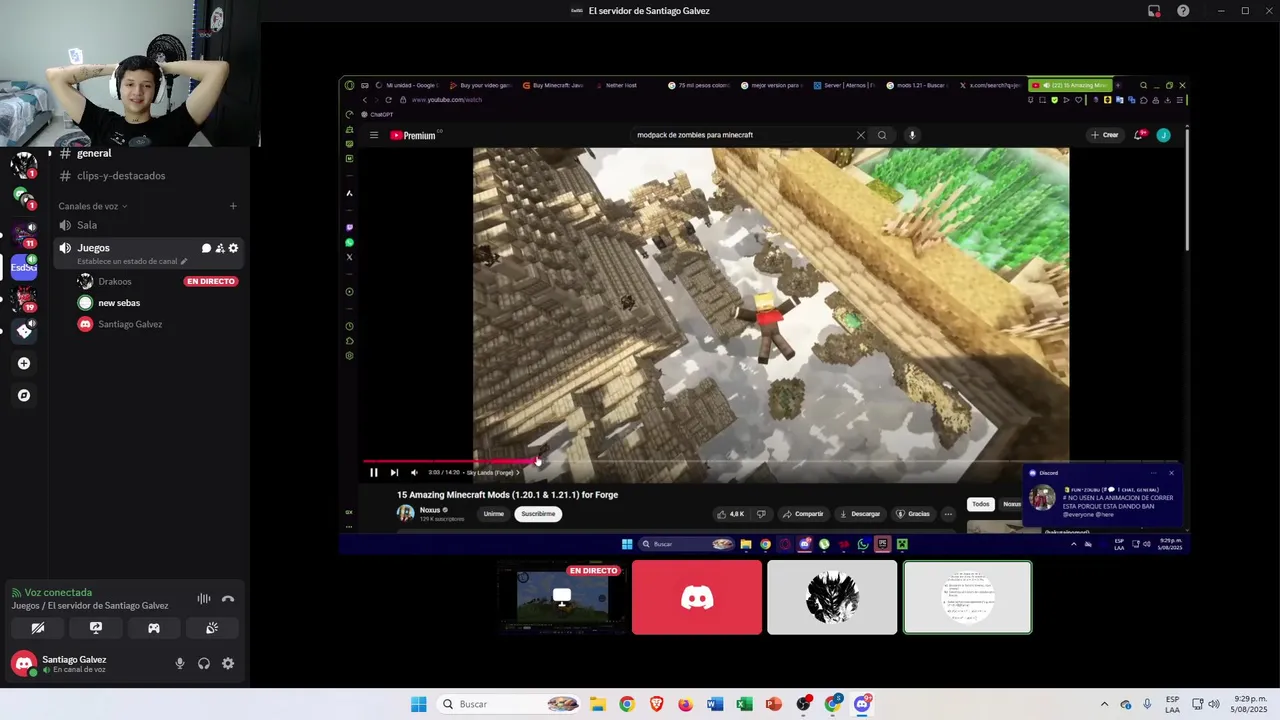The image size is (1280, 720).
Task: Click the Windows Start button
Action: click(x=418, y=704)
